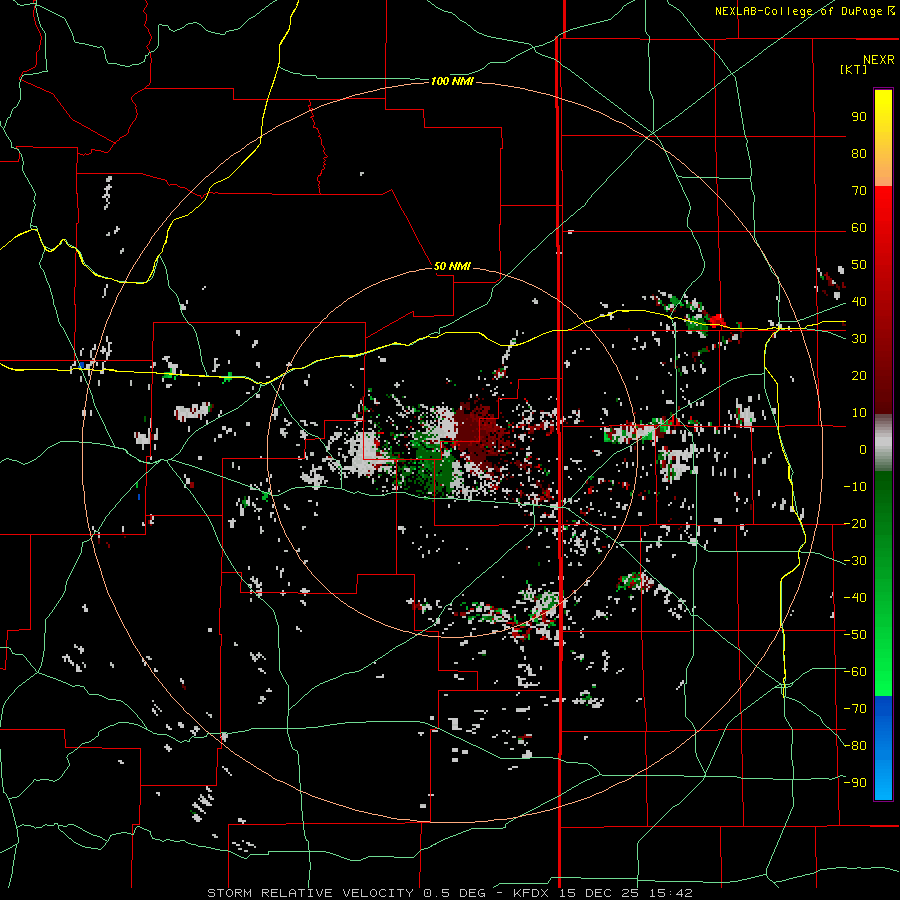
Task: Click the positive 90 scale value
Action: click(x=859, y=117)
